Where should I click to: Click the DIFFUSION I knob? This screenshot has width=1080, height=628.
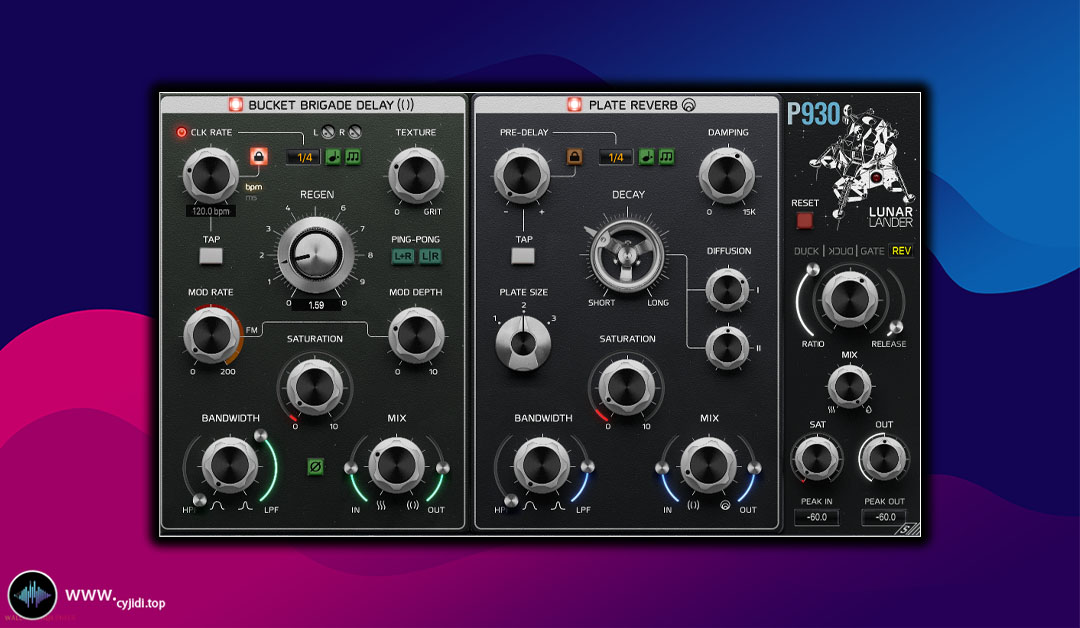727,290
